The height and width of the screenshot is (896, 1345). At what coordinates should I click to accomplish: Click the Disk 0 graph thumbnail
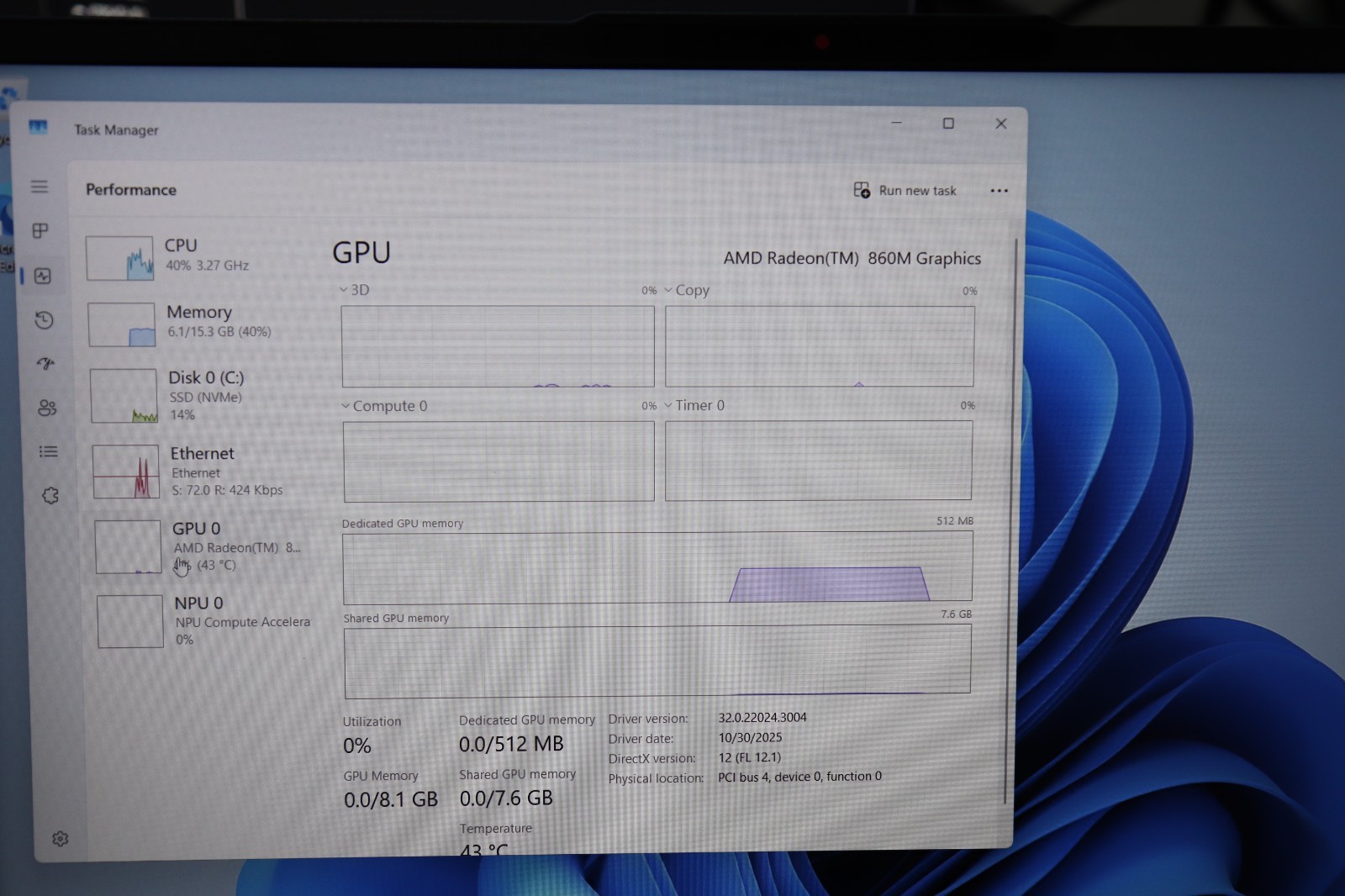coord(124,396)
